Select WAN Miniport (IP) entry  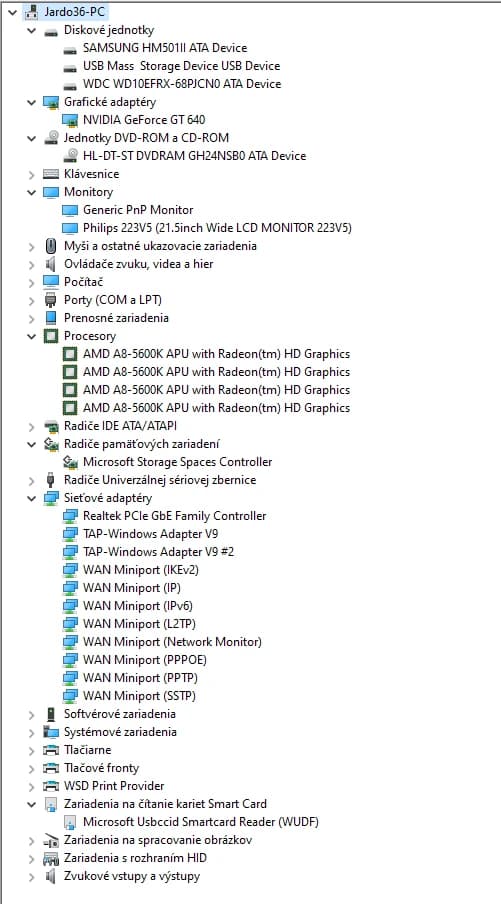[132, 588]
